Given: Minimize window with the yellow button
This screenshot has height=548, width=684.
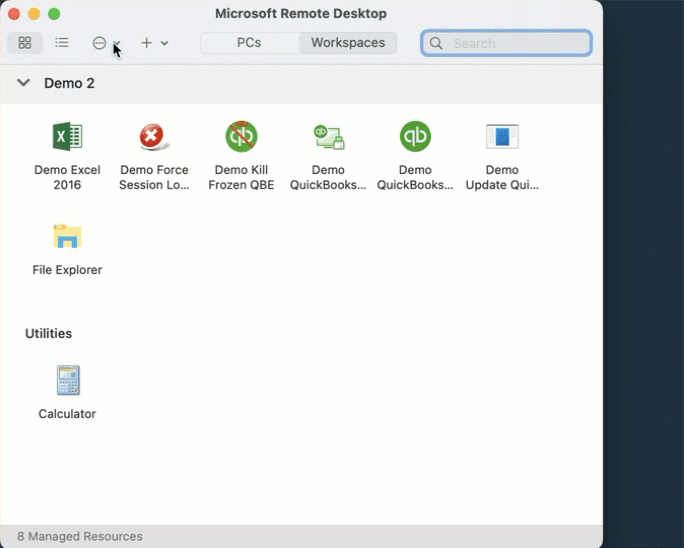Looking at the screenshot, I should coord(34,14).
